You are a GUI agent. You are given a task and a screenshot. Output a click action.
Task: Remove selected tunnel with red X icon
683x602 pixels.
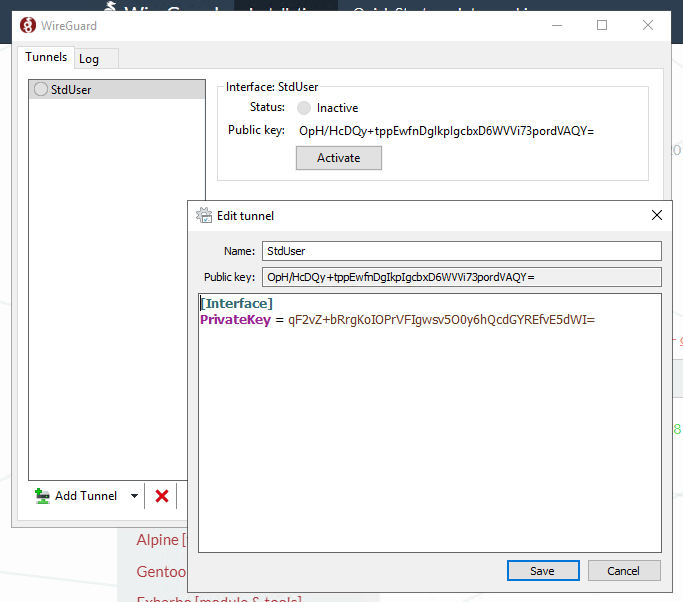point(162,496)
